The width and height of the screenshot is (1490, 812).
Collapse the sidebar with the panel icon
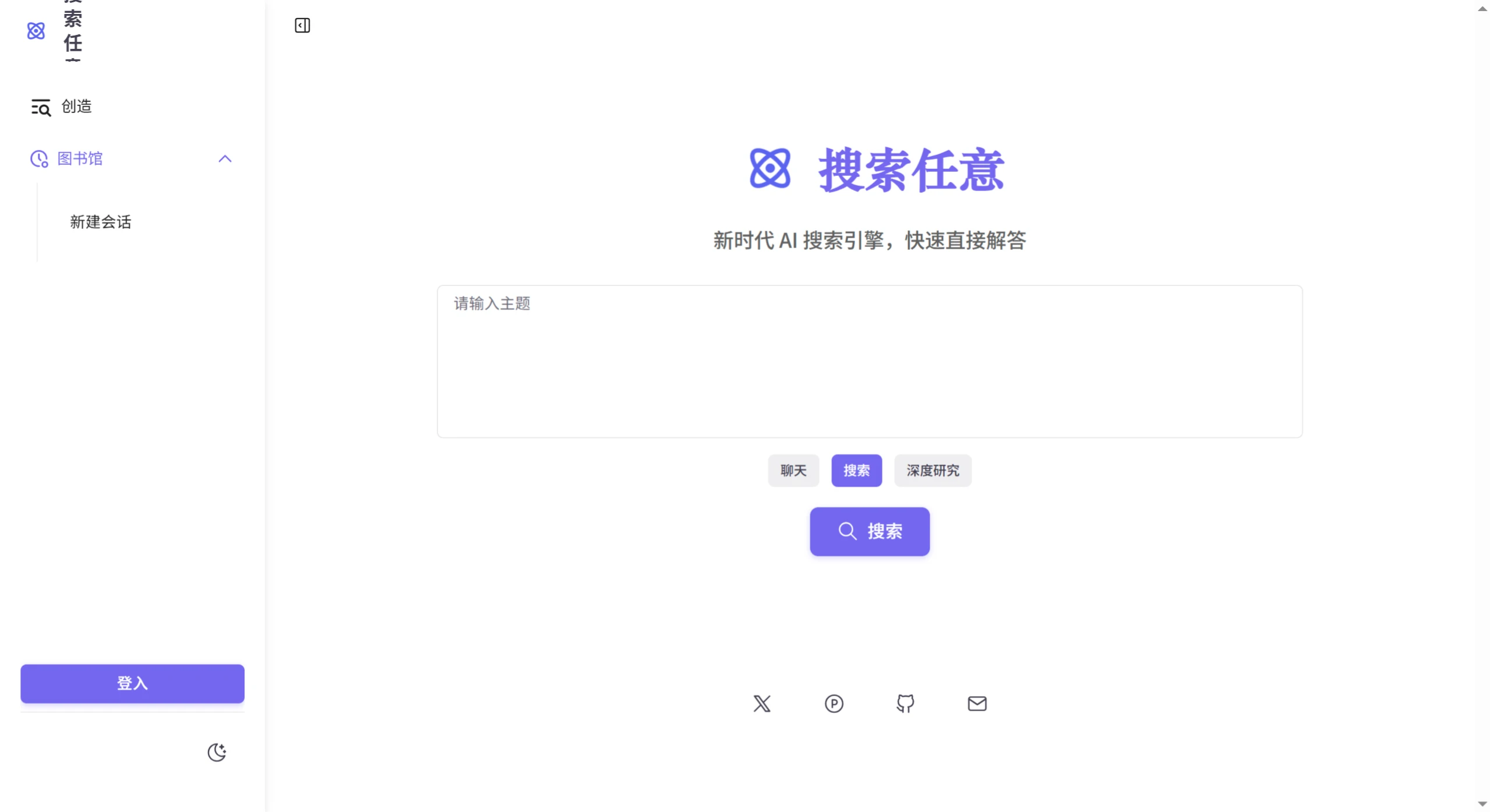pyautogui.click(x=302, y=26)
